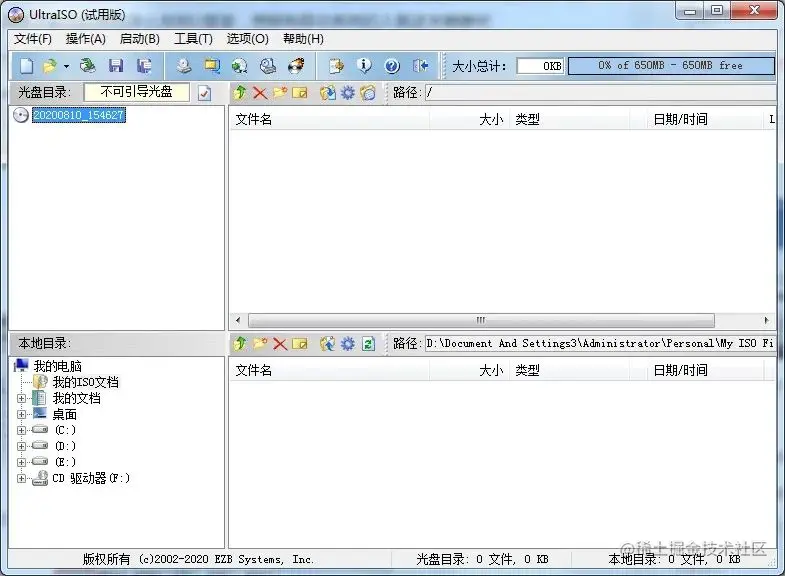Viewport: 785px width, 576px height.
Task: Click the Up arrow in the local directory toolbar
Action: pyautogui.click(x=240, y=343)
